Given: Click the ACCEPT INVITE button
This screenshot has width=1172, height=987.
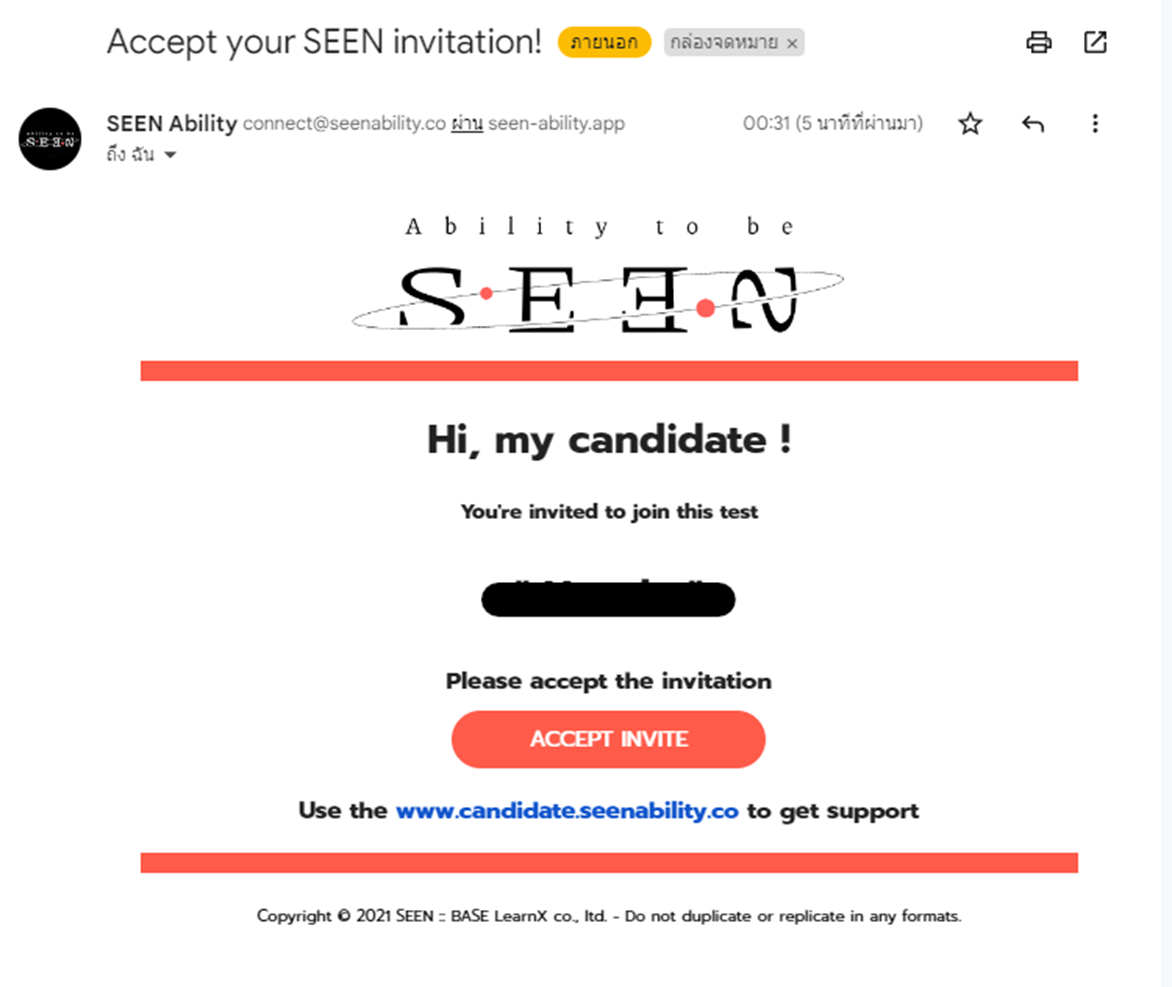Looking at the screenshot, I should tap(608, 739).
